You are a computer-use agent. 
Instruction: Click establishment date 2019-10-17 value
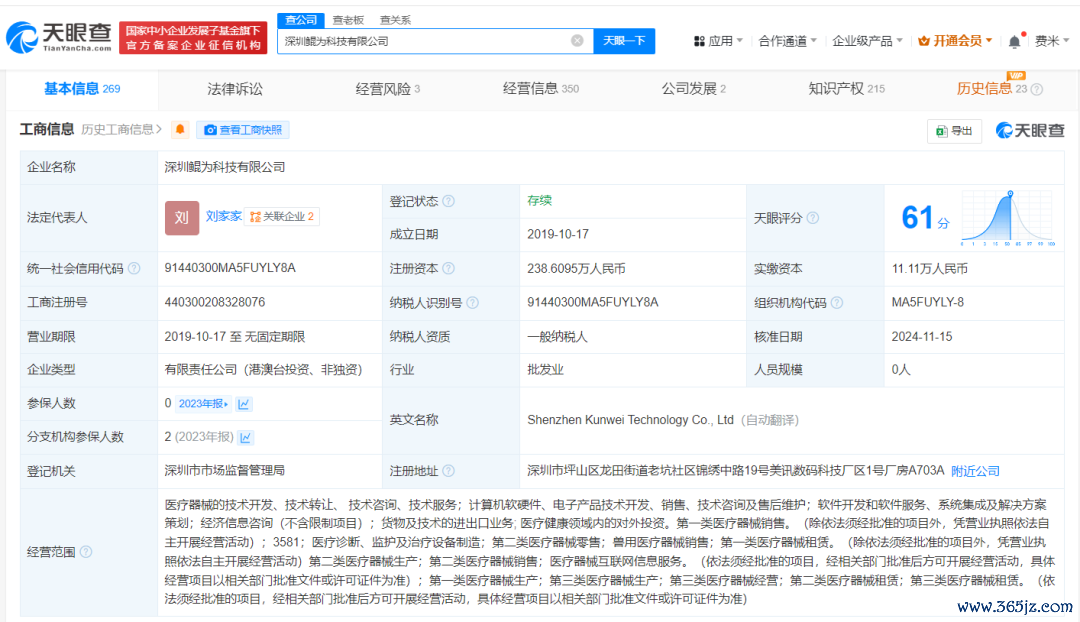(x=558, y=234)
